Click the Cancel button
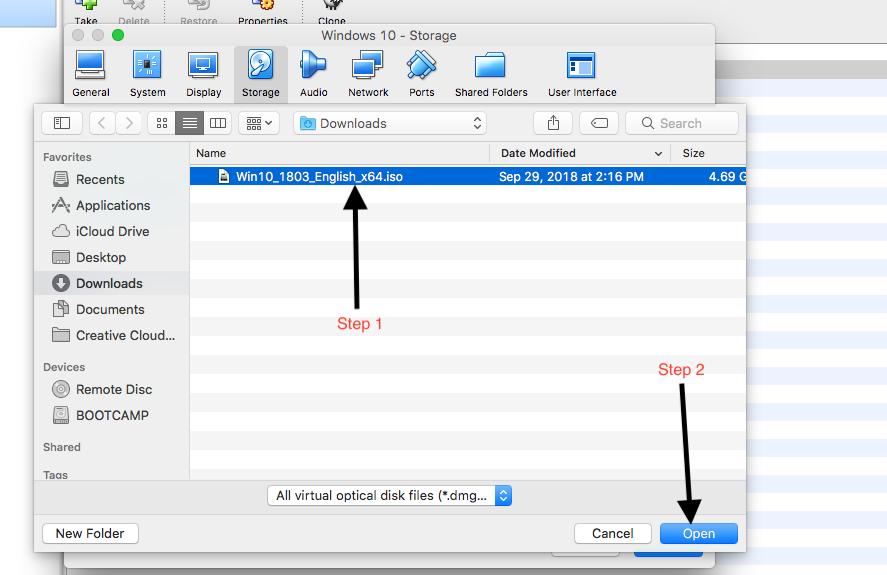The image size is (887, 575). pyautogui.click(x=612, y=533)
